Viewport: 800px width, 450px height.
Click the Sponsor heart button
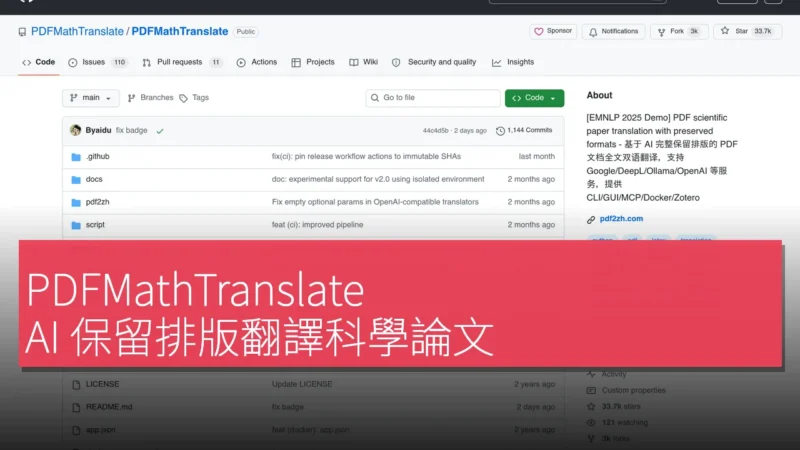553,31
